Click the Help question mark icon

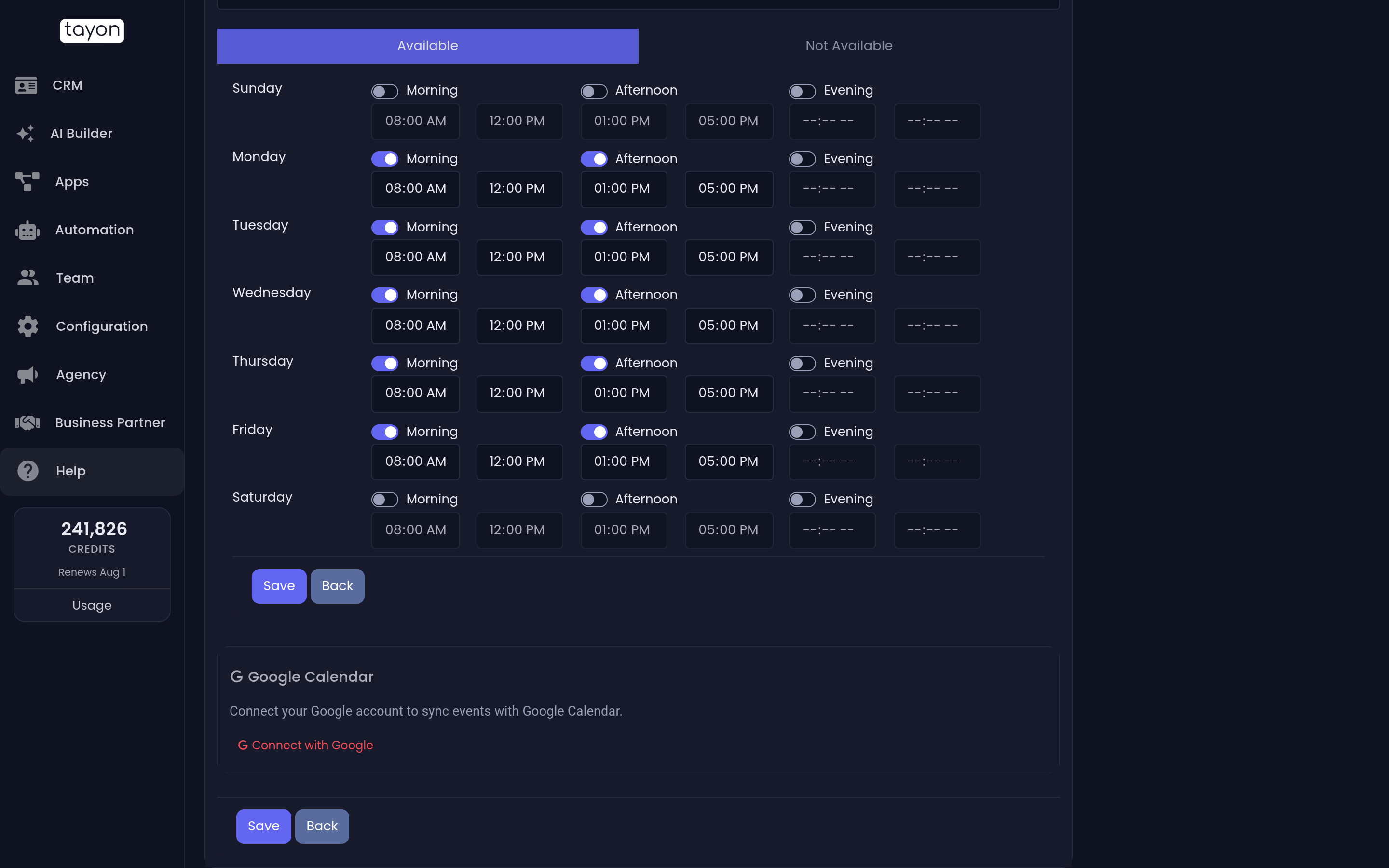tap(27, 471)
